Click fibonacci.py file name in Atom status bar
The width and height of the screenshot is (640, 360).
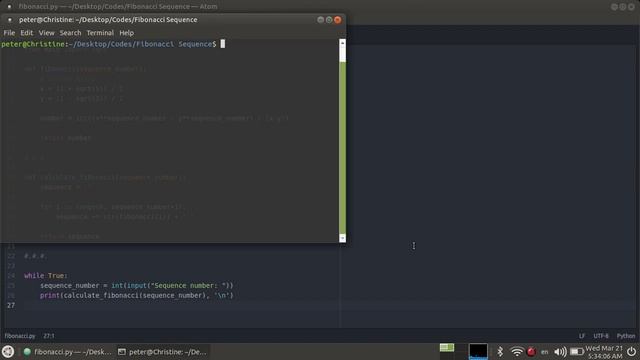[20, 336]
